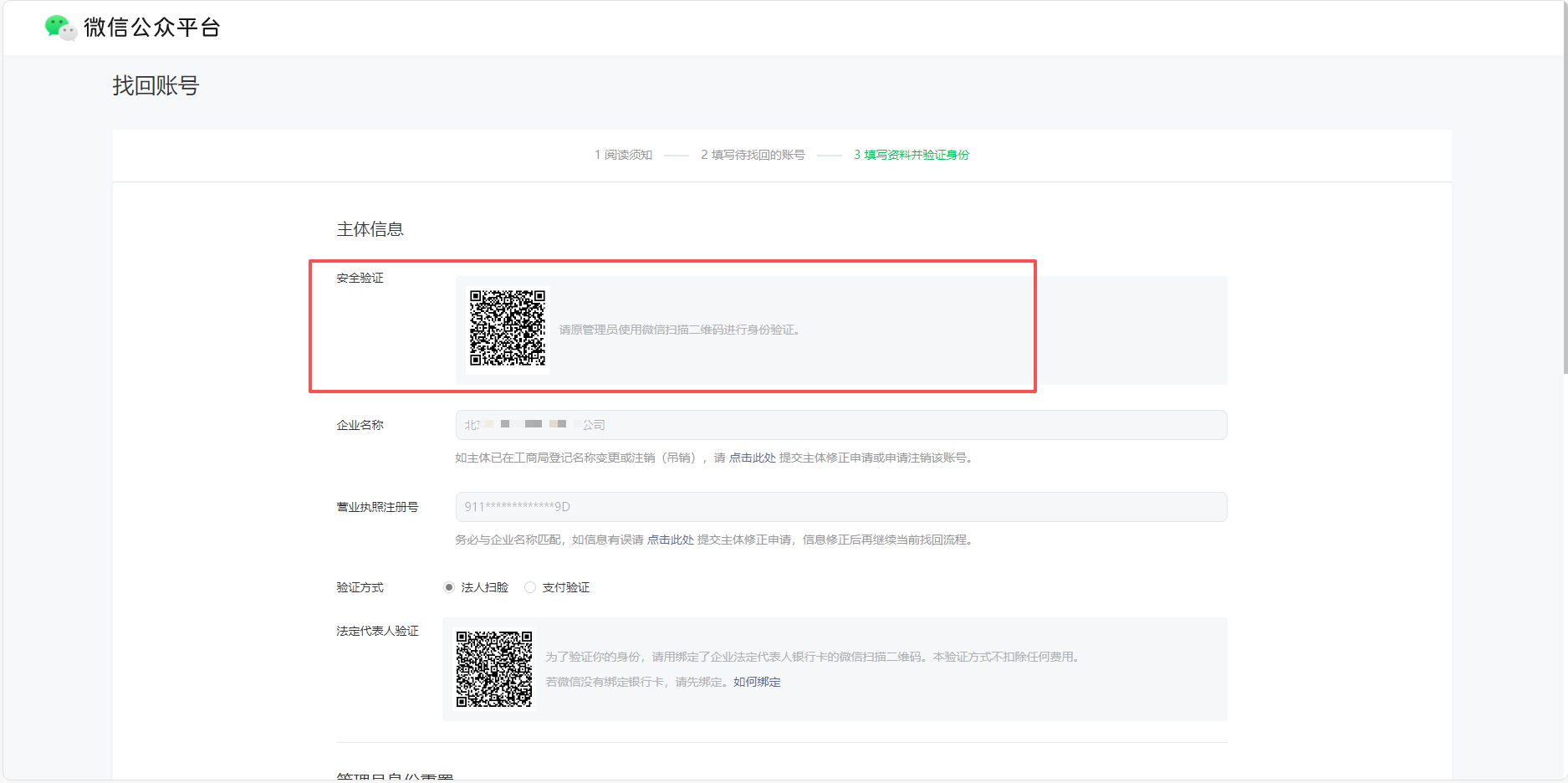
Task: Click the 企业名称 label
Action: (360, 425)
